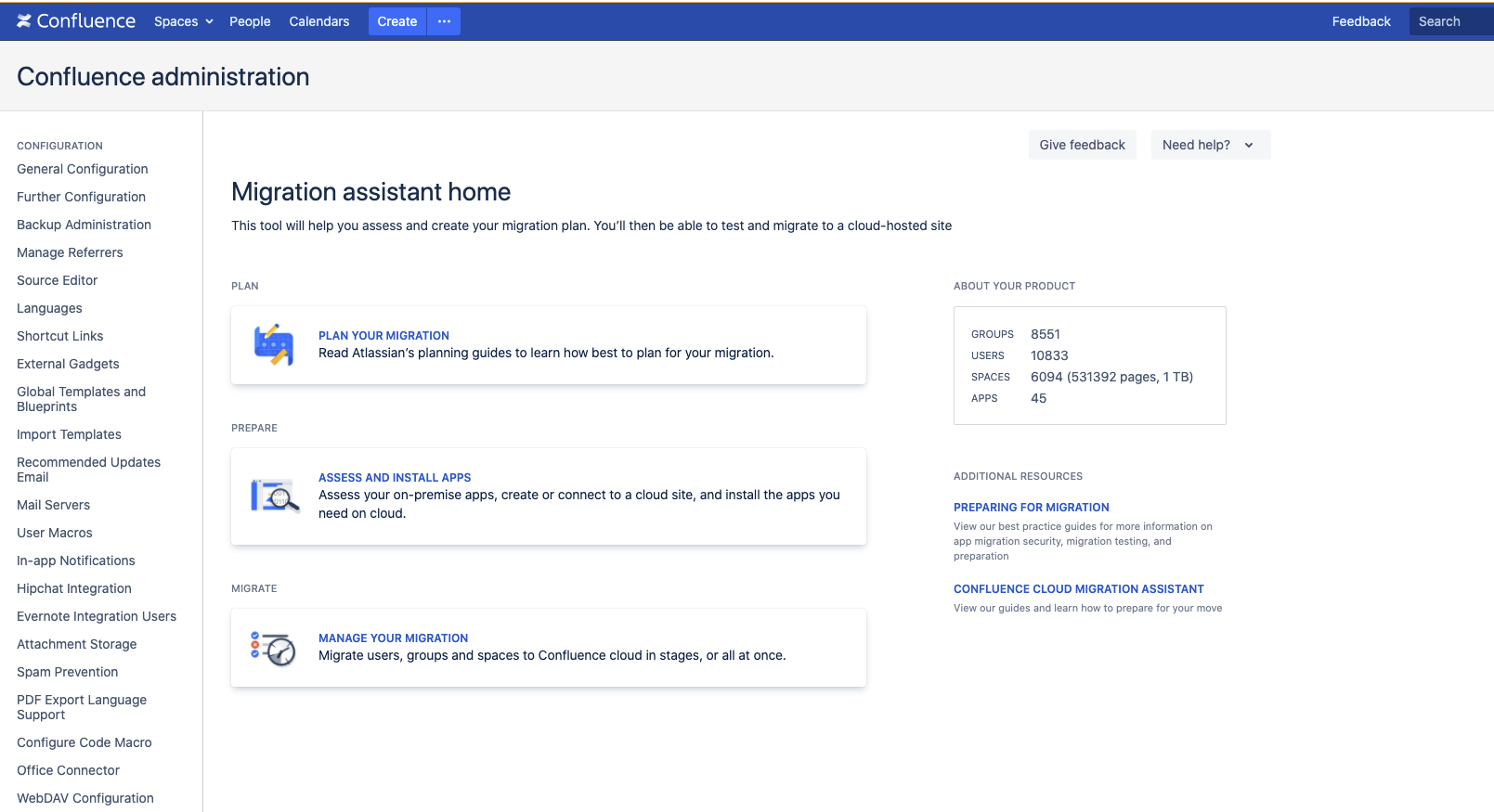
Task: Open Further Configuration in sidebar
Action: point(81,197)
